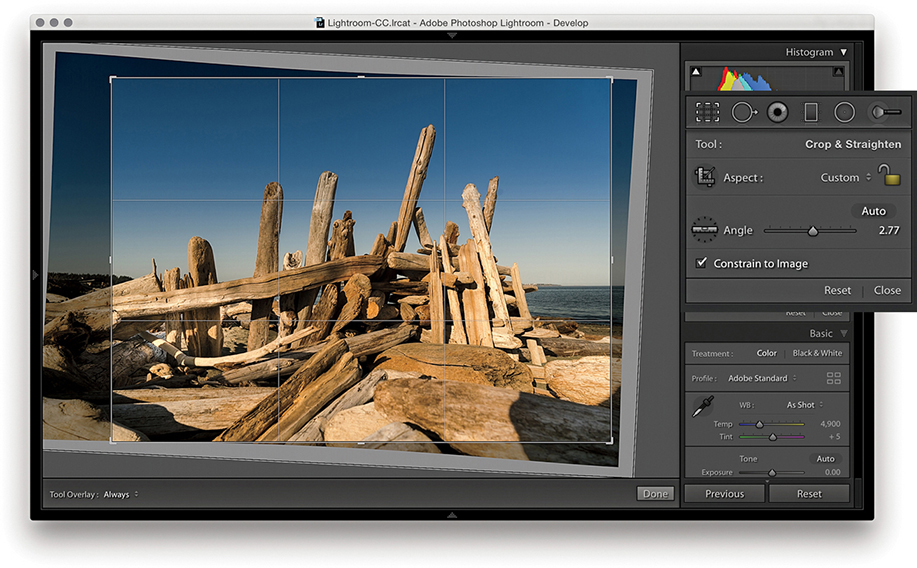
Task: Toggle the shadow clipping indicator in histogram
Action: [x=697, y=71]
